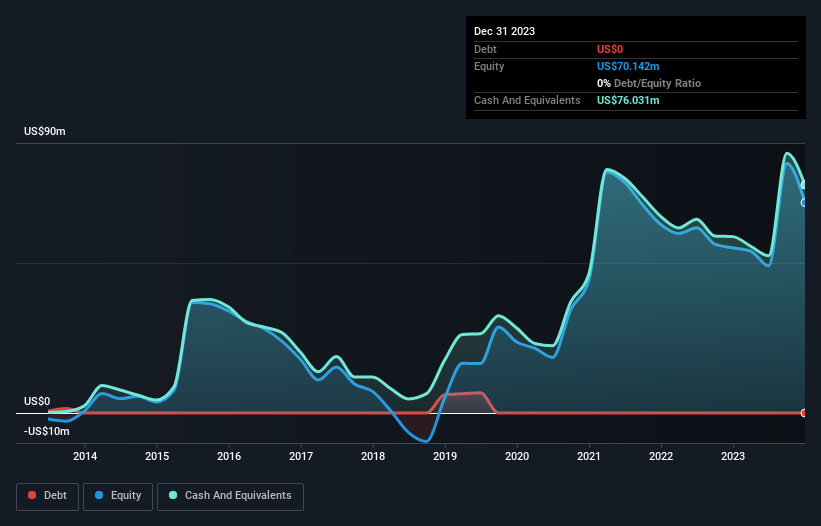Click the 0% Debt/Equity Ratio text

[x=649, y=83]
